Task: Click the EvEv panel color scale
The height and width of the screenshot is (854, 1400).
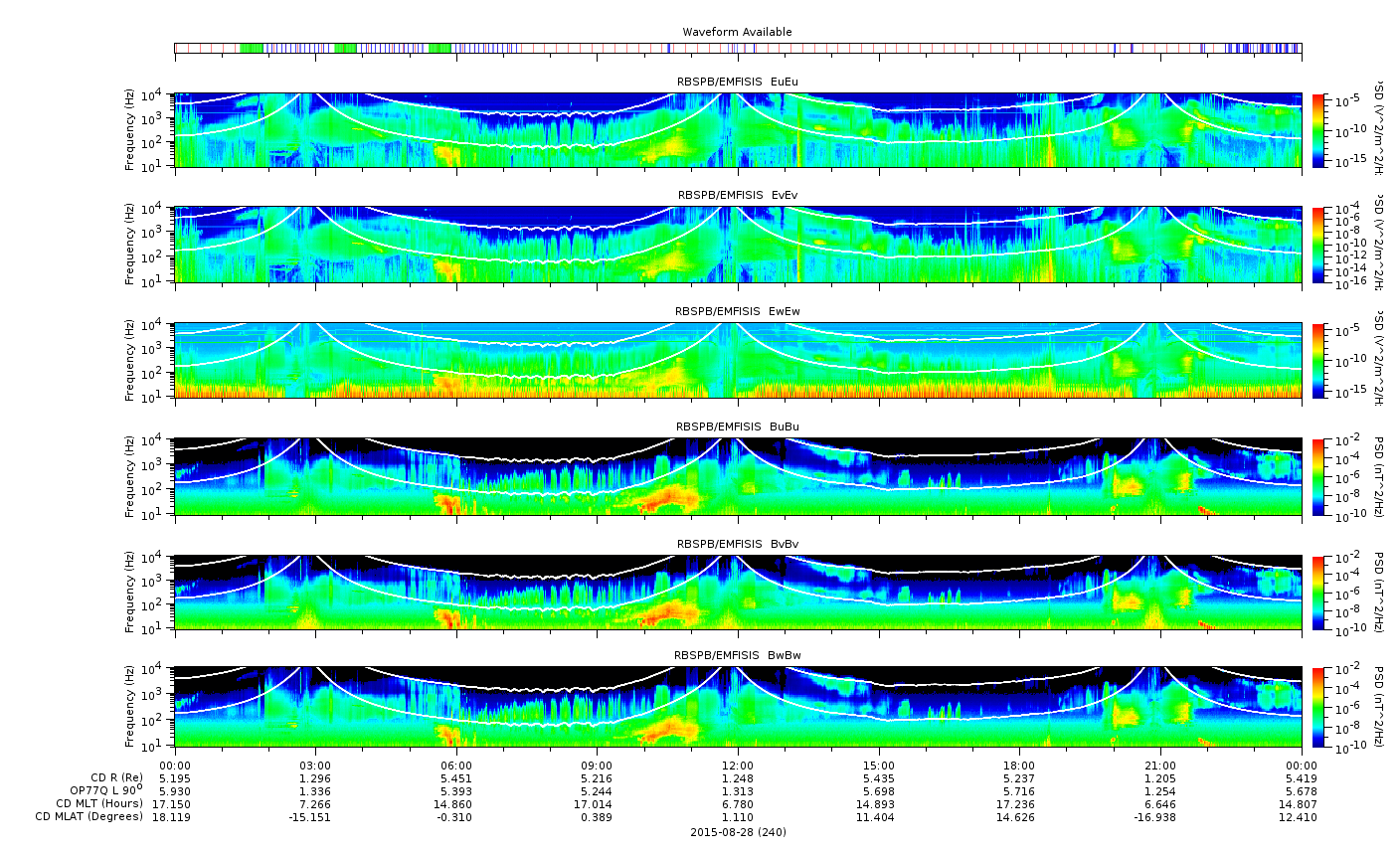Action: 1319,245
